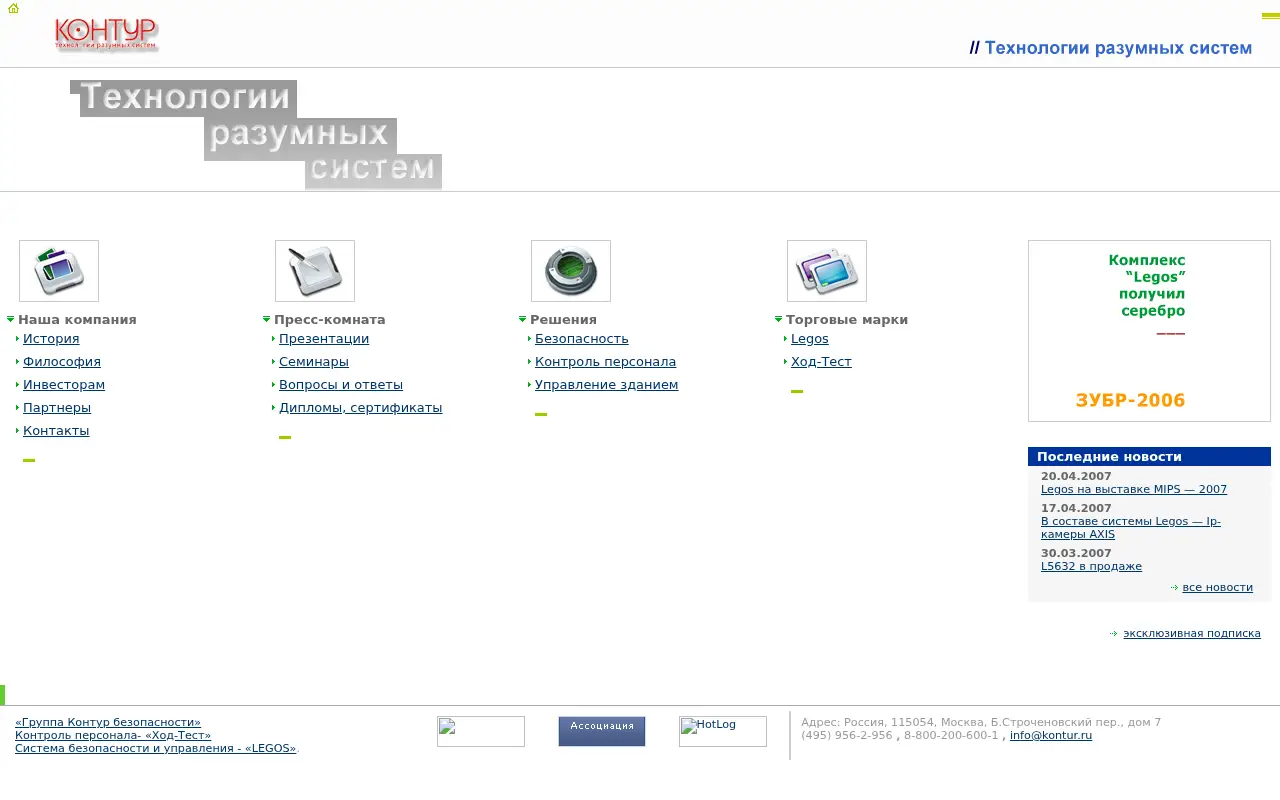Click the Торговые марки heading
1280x800 pixels.
pyautogui.click(x=847, y=320)
